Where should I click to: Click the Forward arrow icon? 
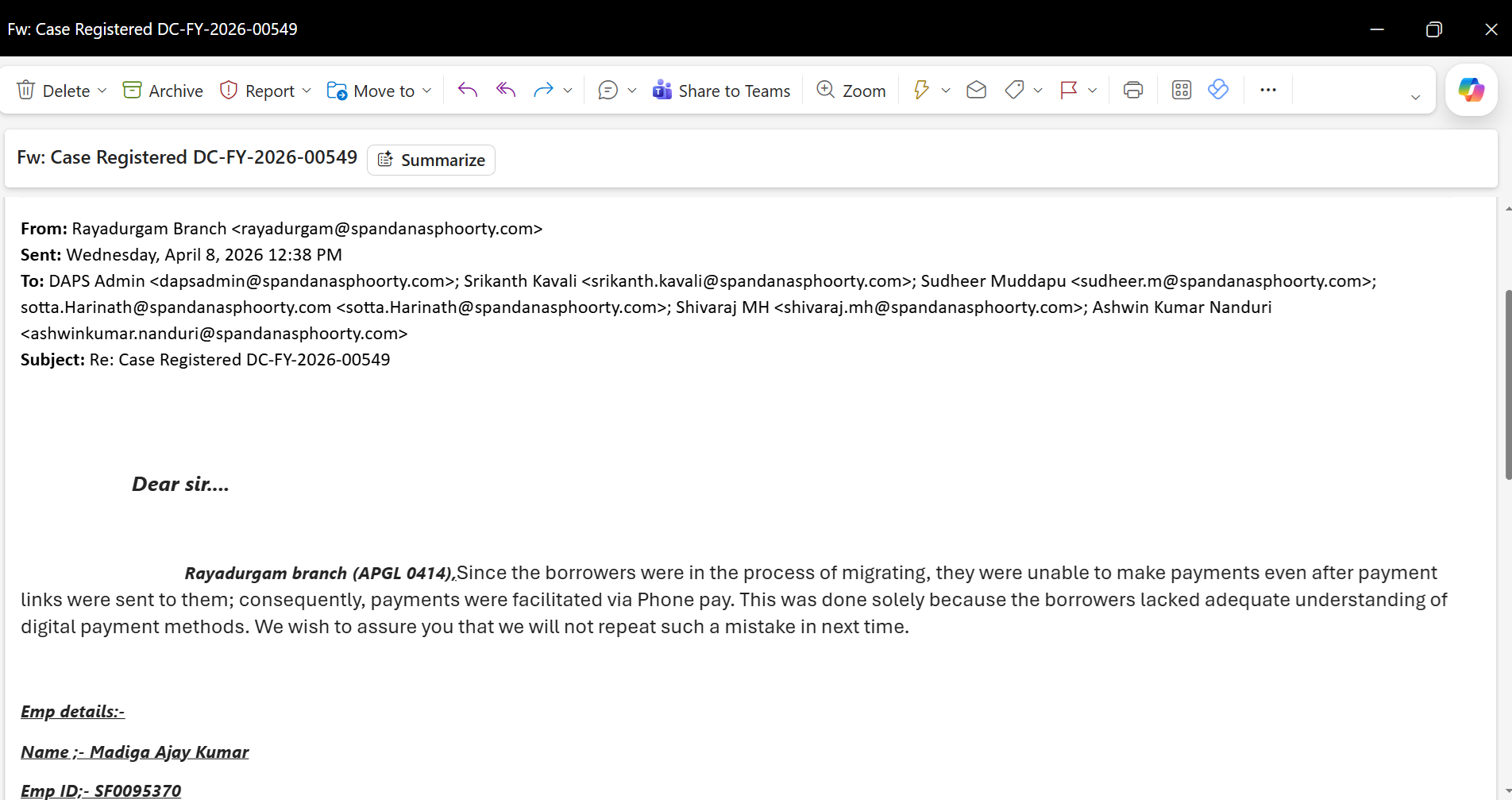point(543,91)
